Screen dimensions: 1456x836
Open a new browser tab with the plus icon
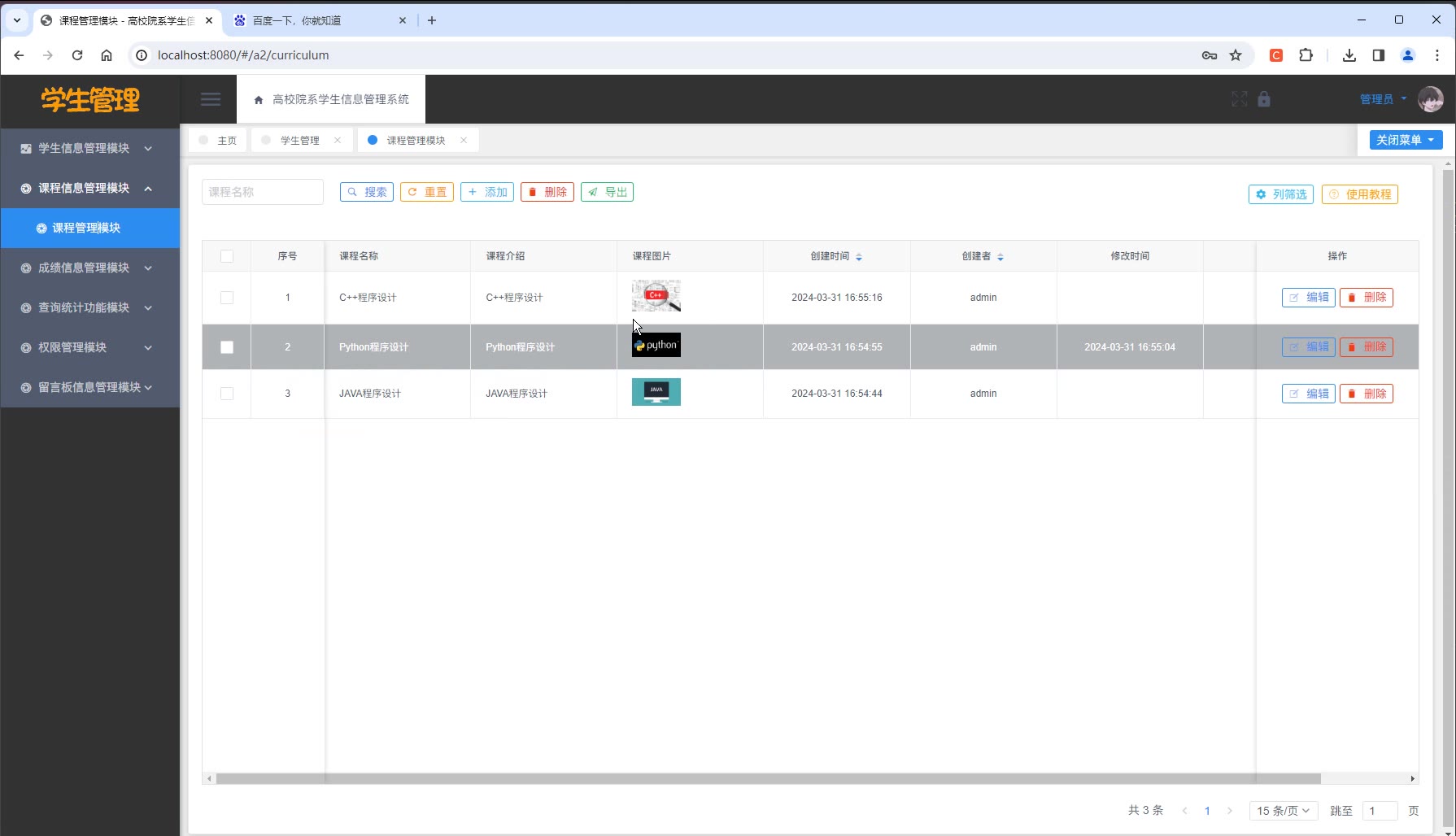pyautogui.click(x=432, y=20)
